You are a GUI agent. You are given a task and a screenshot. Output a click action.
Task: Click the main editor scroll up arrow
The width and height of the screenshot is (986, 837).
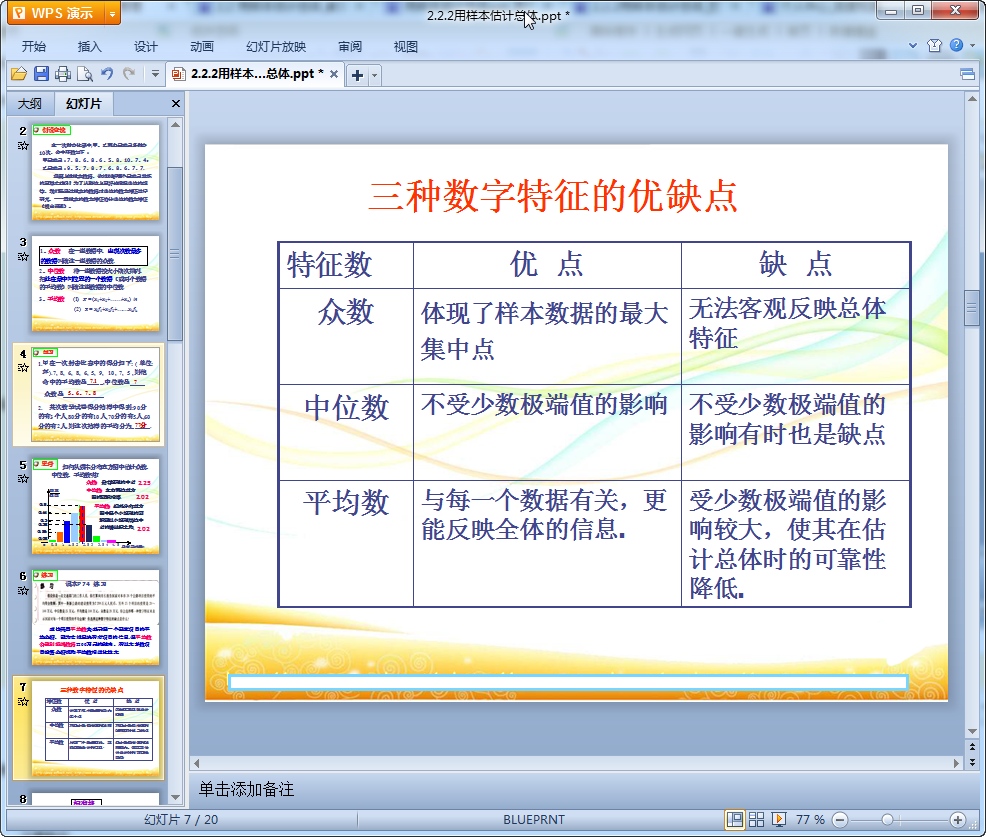click(x=972, y=99)
